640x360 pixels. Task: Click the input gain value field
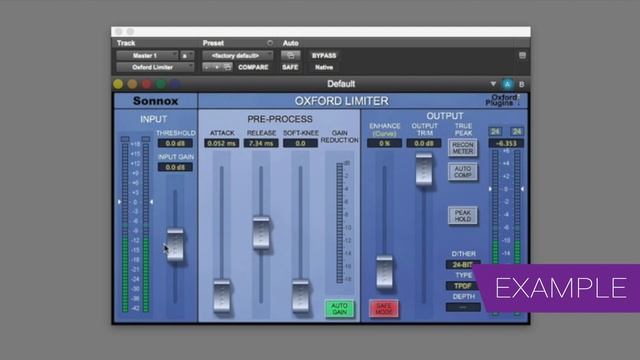(175, 167)
